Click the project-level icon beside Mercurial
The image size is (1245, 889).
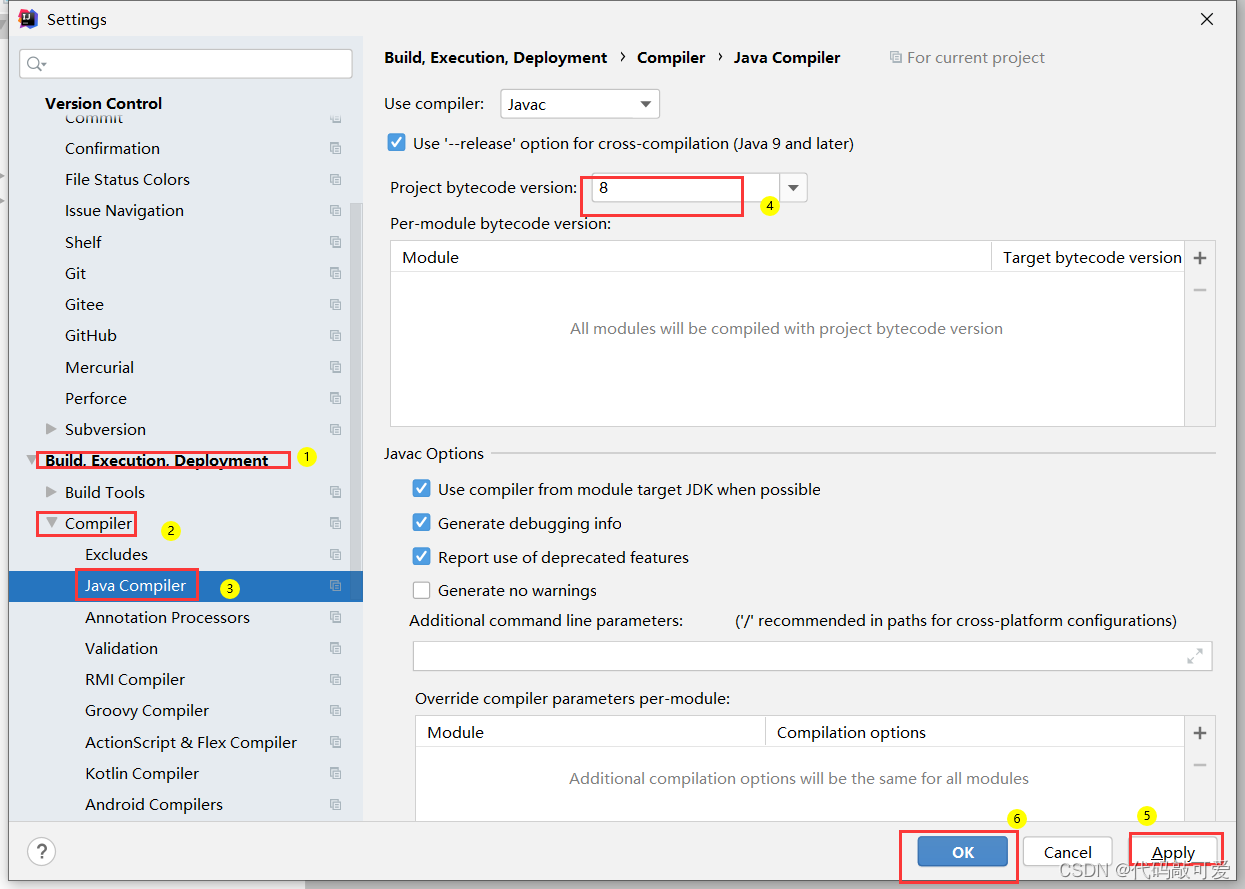335,367
